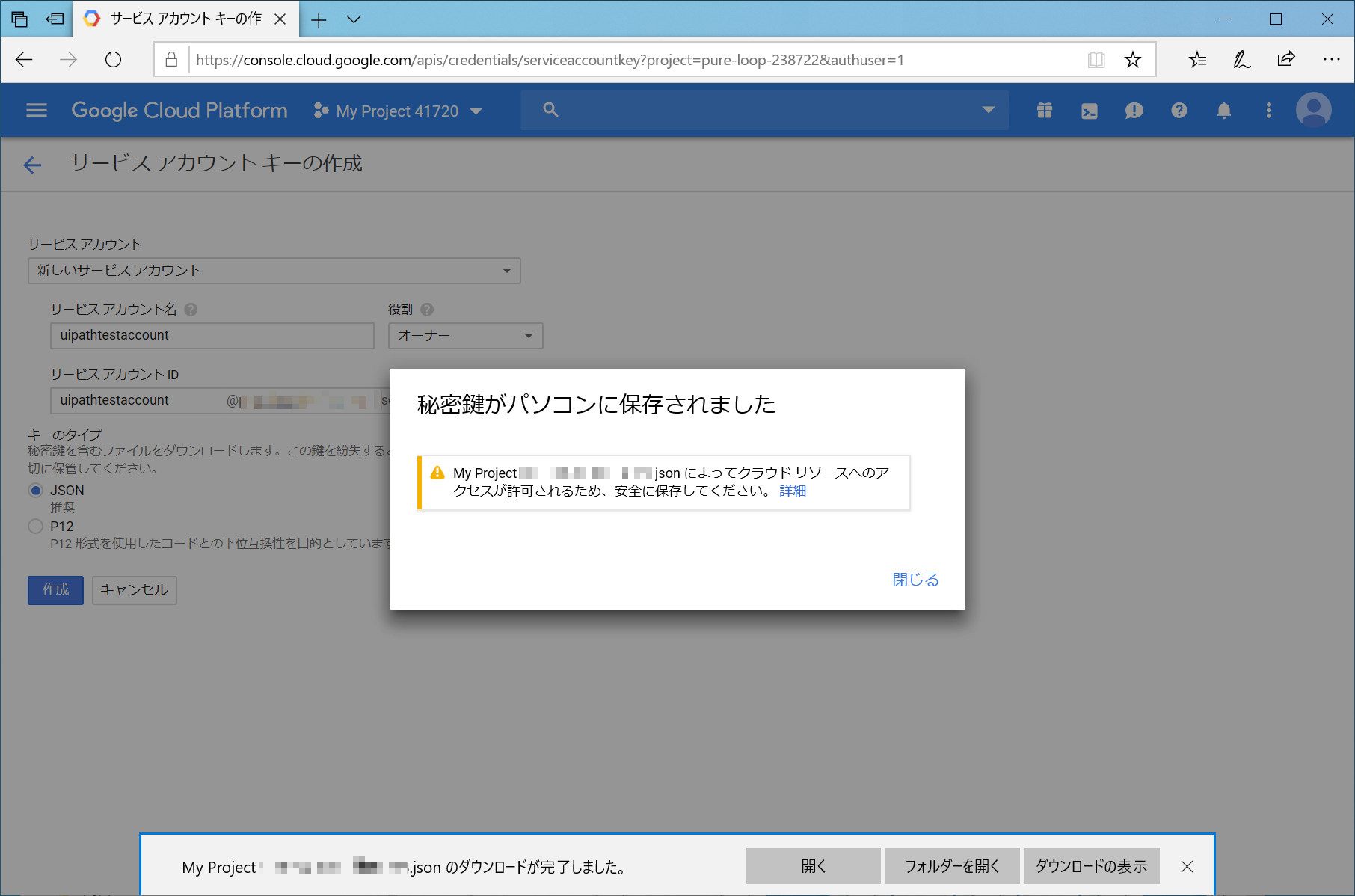Activate the Cloud Shell icon
1355x896 pixels.
tap(1089, 110)
